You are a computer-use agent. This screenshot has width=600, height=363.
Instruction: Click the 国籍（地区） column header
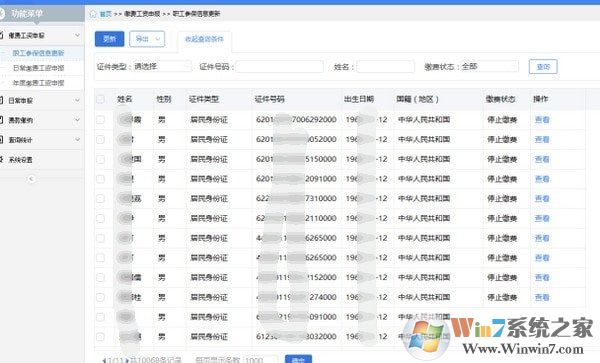[x=417, y=99]
